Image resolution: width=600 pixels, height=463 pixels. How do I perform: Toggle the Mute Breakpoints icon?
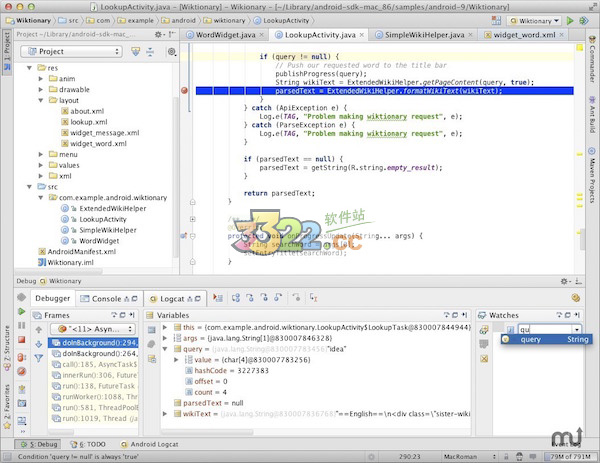20,371
